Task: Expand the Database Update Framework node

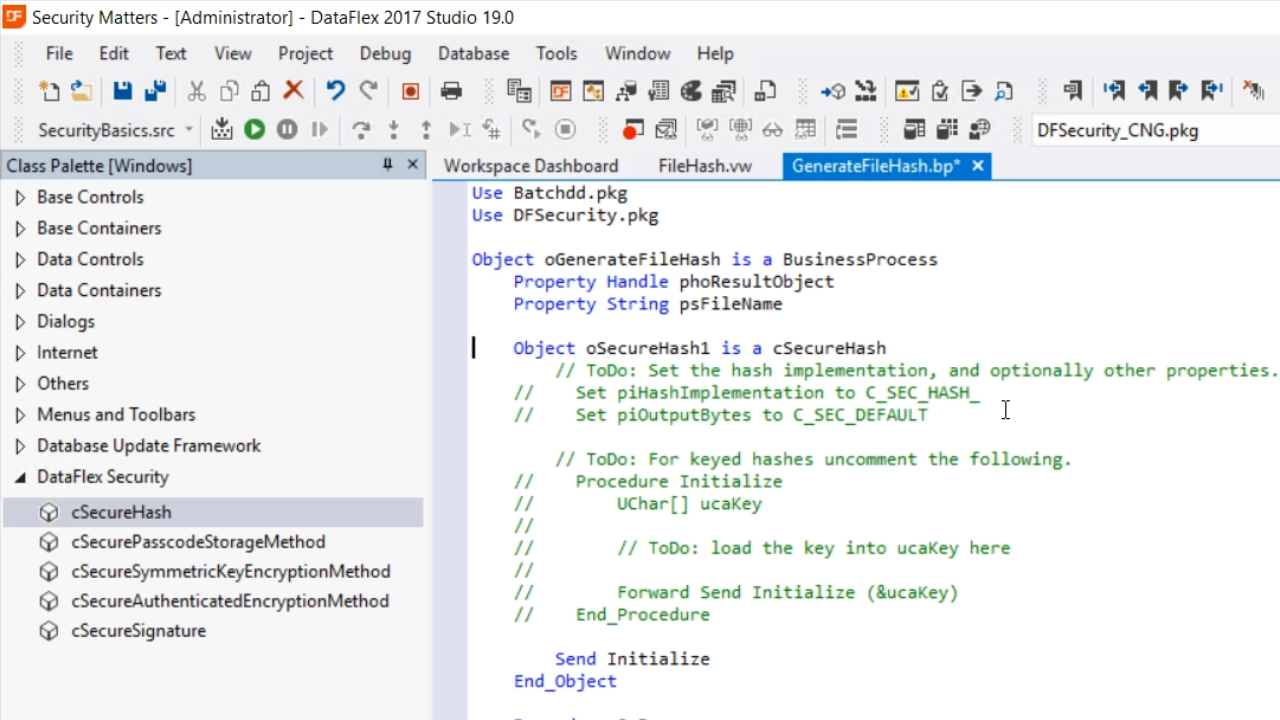Action: click(x=20, y=446)
